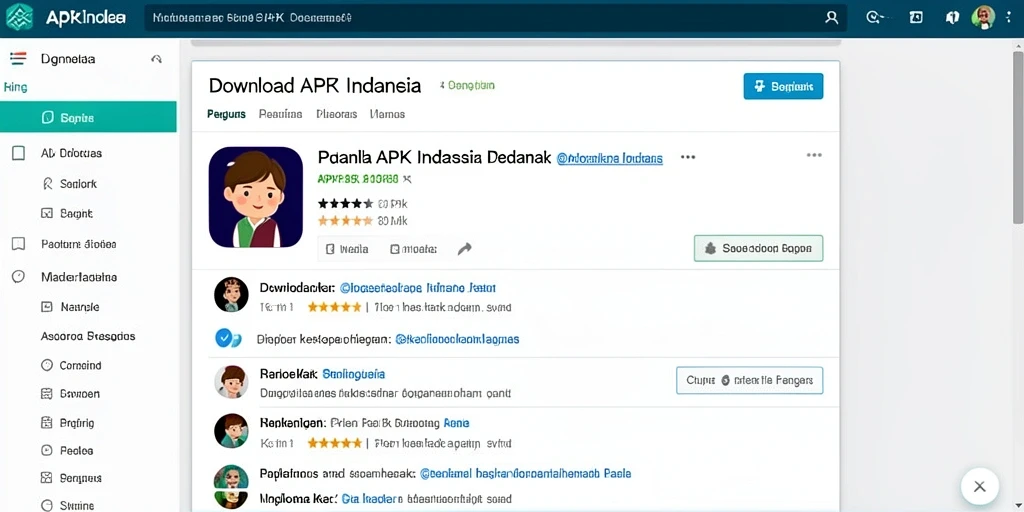Click the bookmark icon beside Paolurre diciea
The width and height of the screenshot is (1024, 512).
pos(18,244)
